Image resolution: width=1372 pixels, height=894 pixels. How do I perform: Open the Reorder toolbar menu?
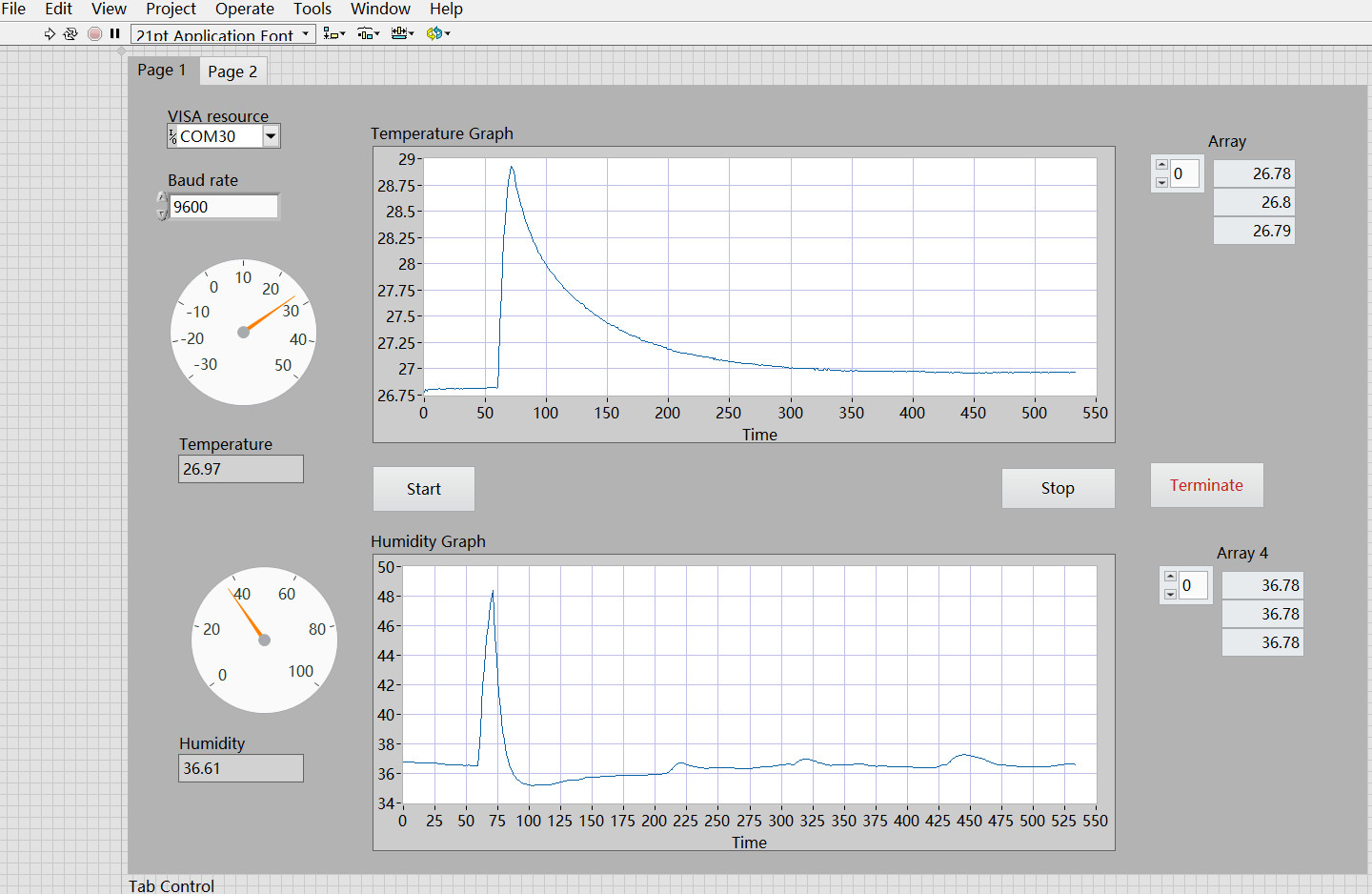(438, 33)
